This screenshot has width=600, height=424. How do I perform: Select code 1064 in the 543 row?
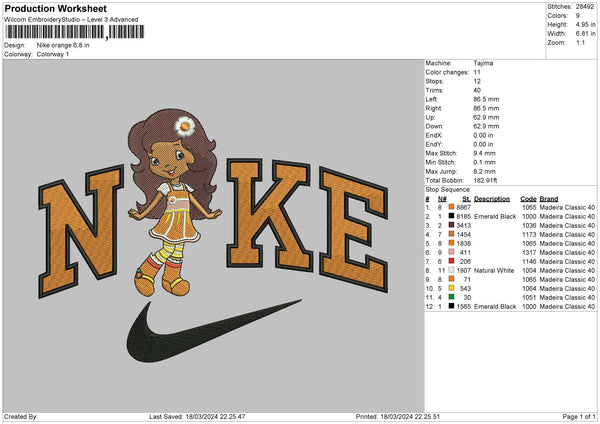click(529, 288)
